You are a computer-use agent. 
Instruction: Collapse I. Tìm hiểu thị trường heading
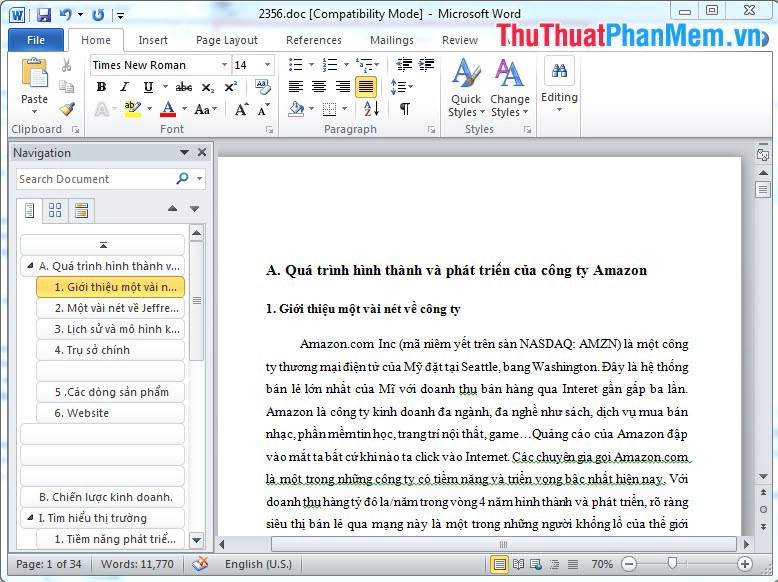(30, 518)
